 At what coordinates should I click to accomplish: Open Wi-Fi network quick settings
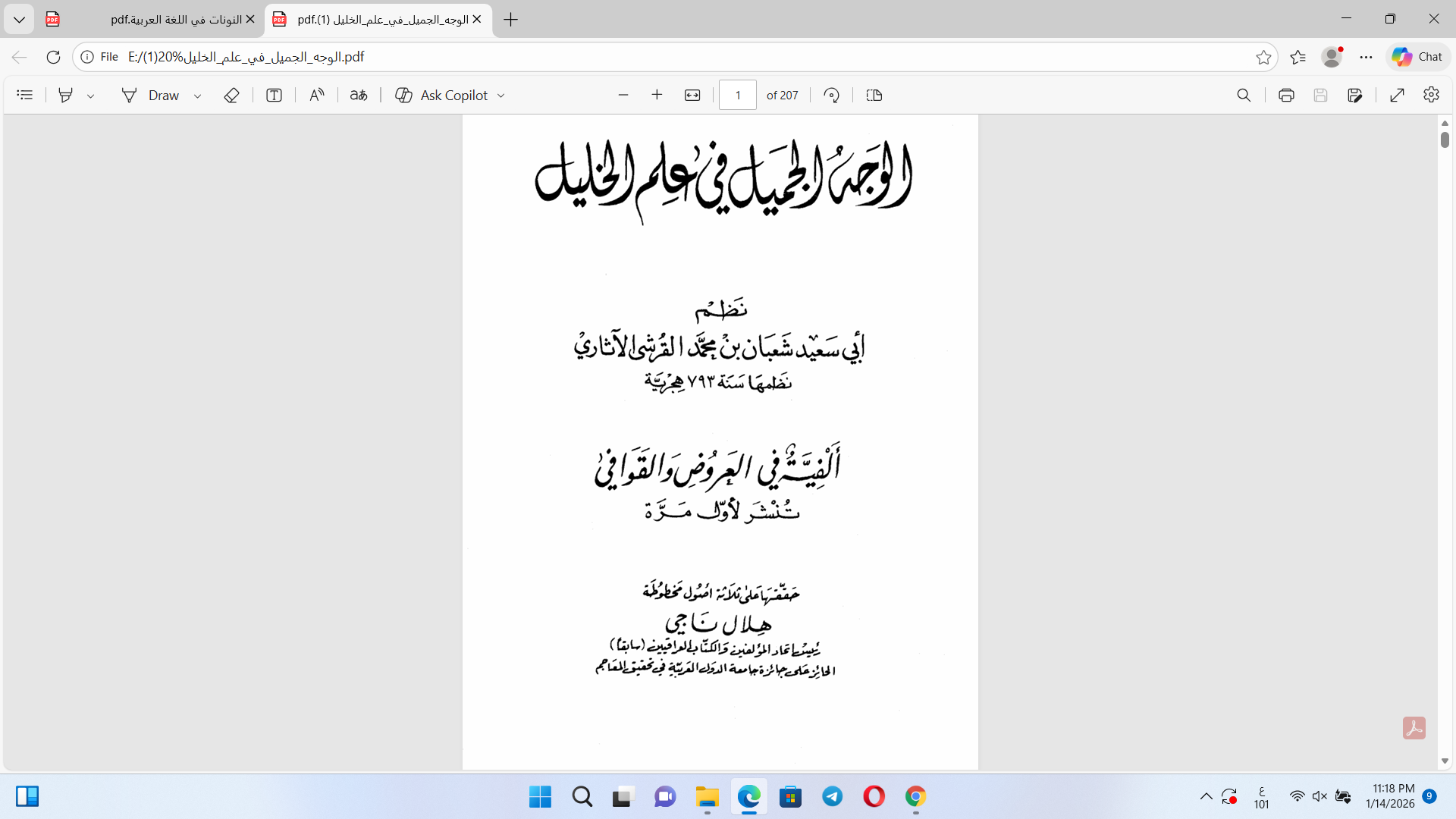coord(1298,796)
